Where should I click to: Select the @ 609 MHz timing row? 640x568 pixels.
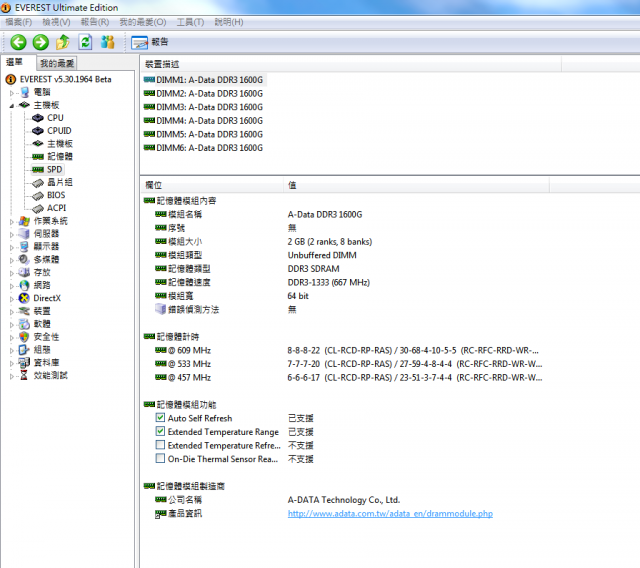tap(348, 350)
